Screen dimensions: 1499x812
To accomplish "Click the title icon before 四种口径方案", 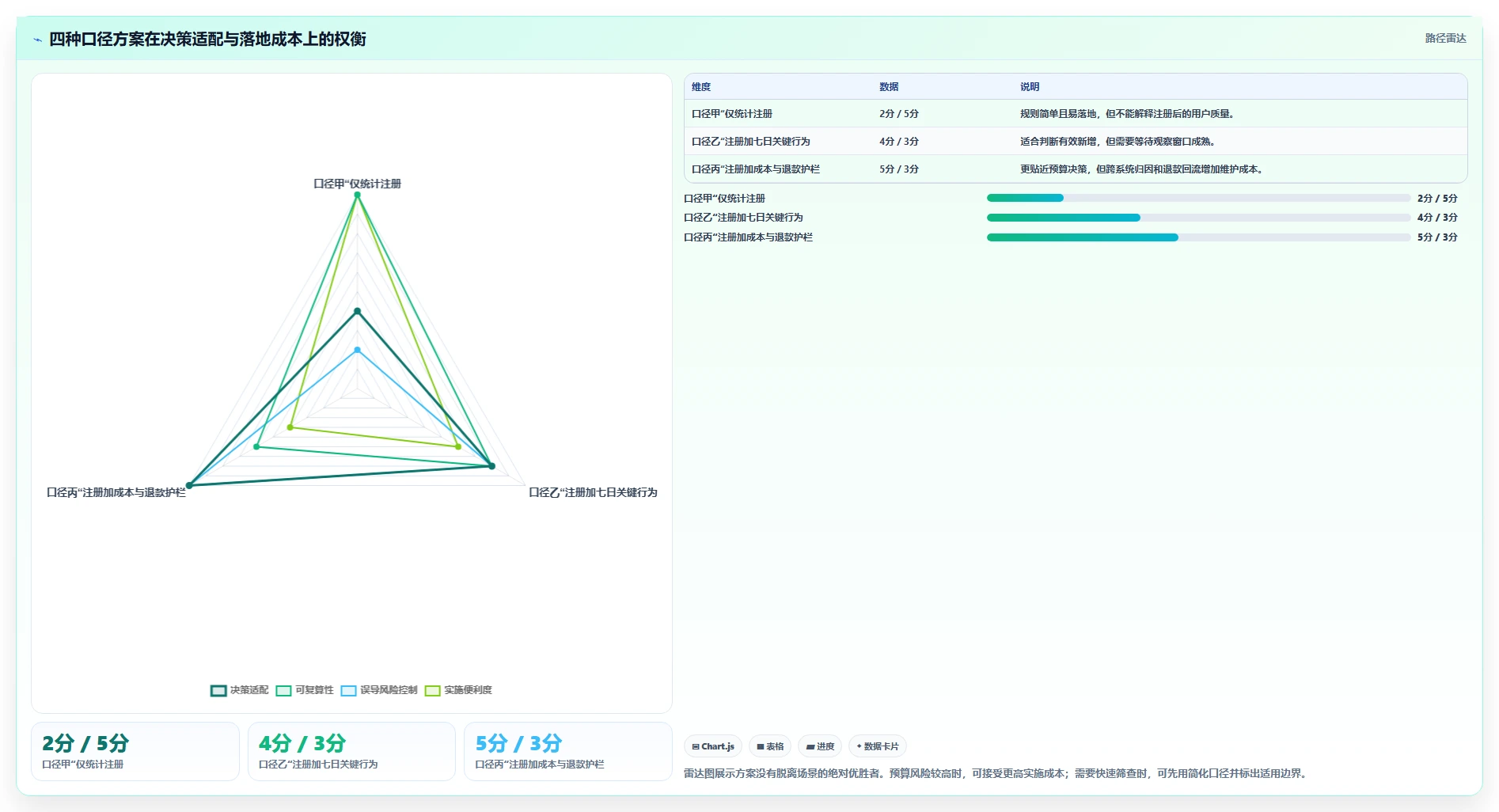I will [x=37, y=40].
